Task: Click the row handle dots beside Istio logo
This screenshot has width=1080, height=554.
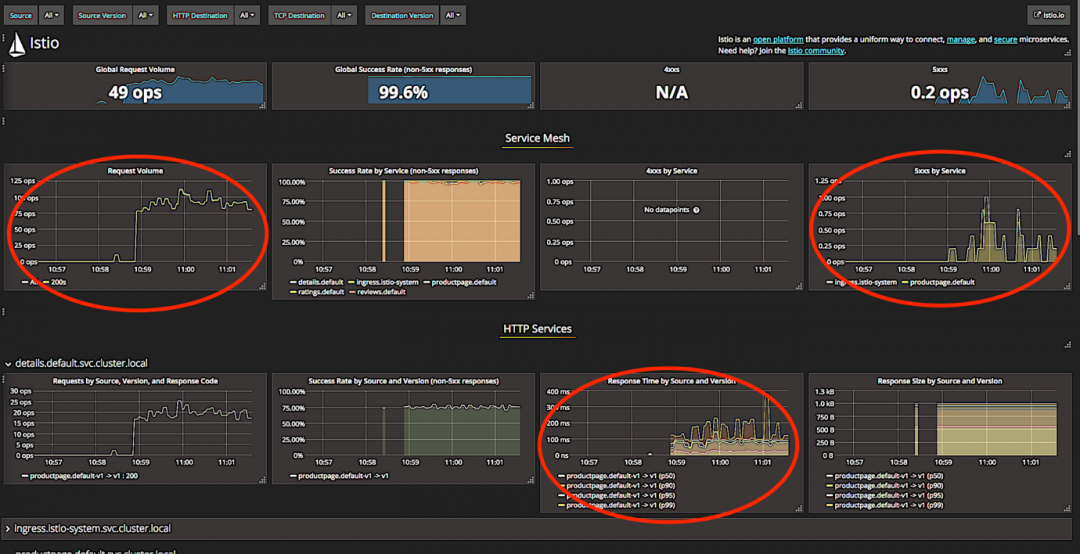Action: [3, 38]
